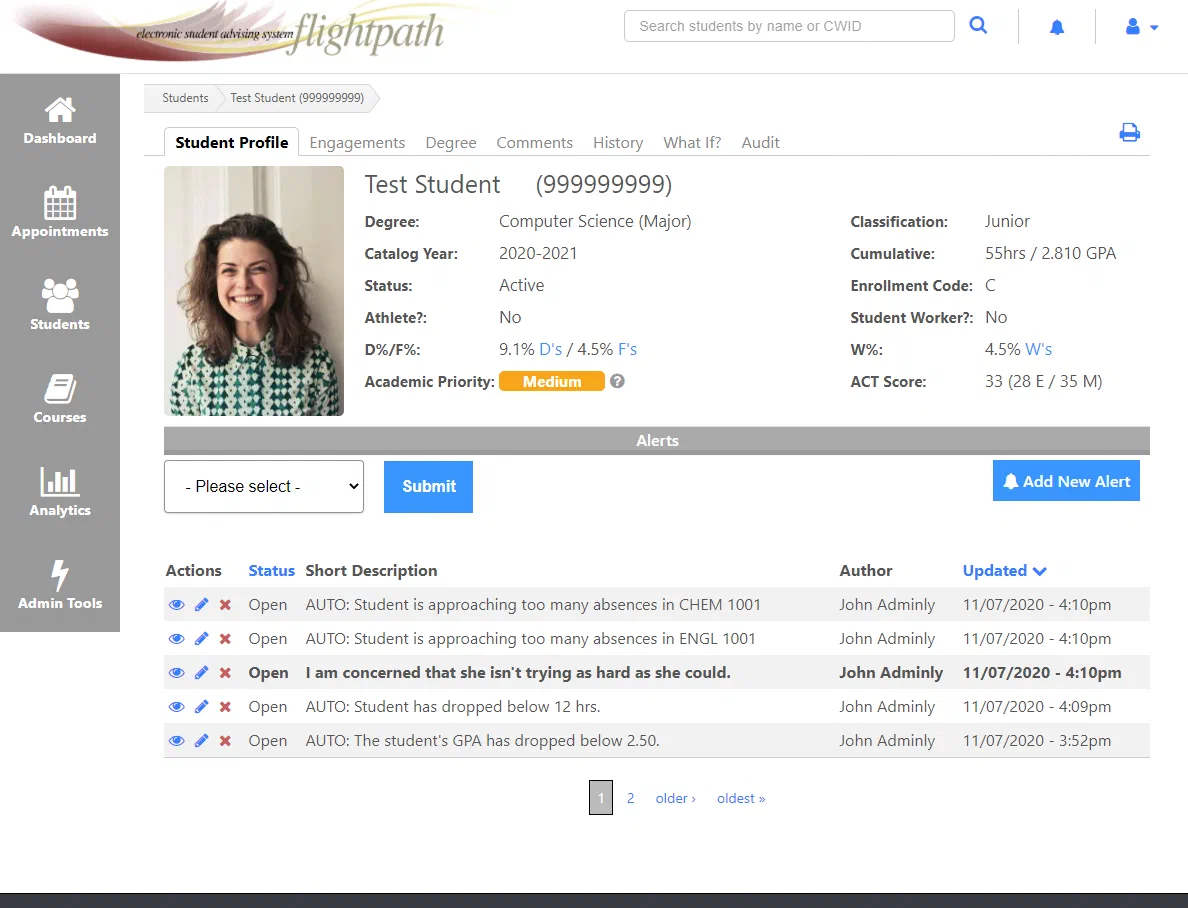
Task: View the 'I am concerned' alert
Action: tap(177, 672)
